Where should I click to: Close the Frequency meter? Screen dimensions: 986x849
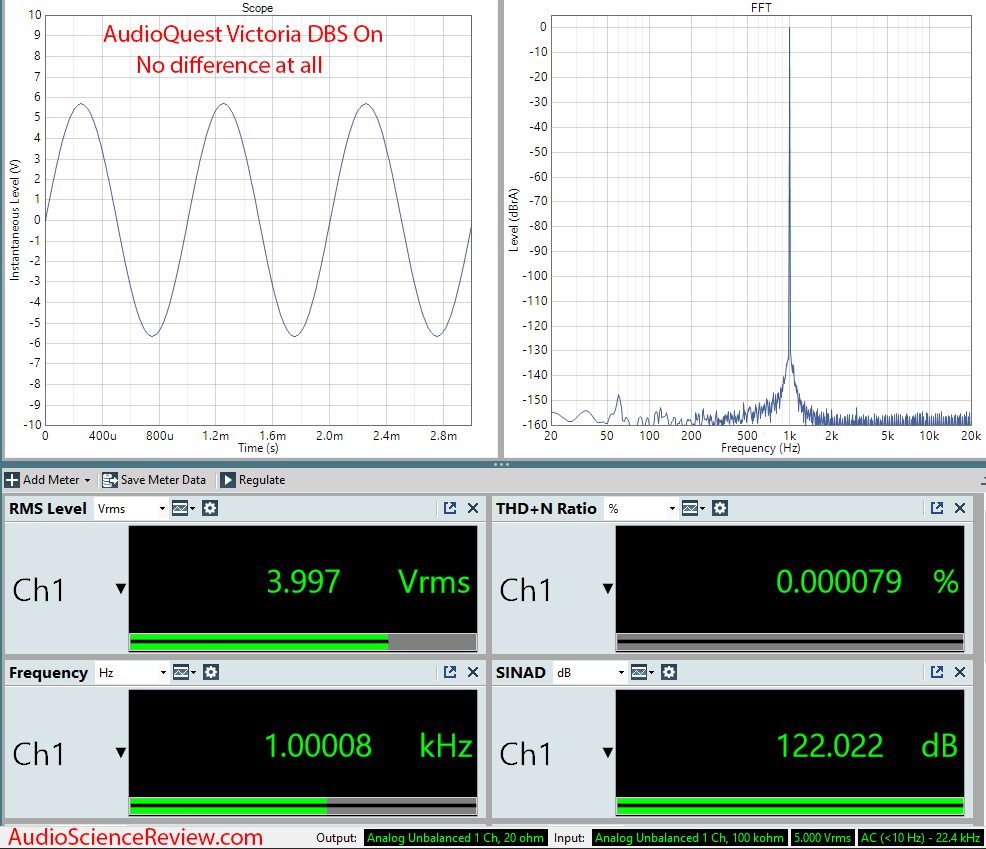(x=473, y=672)
